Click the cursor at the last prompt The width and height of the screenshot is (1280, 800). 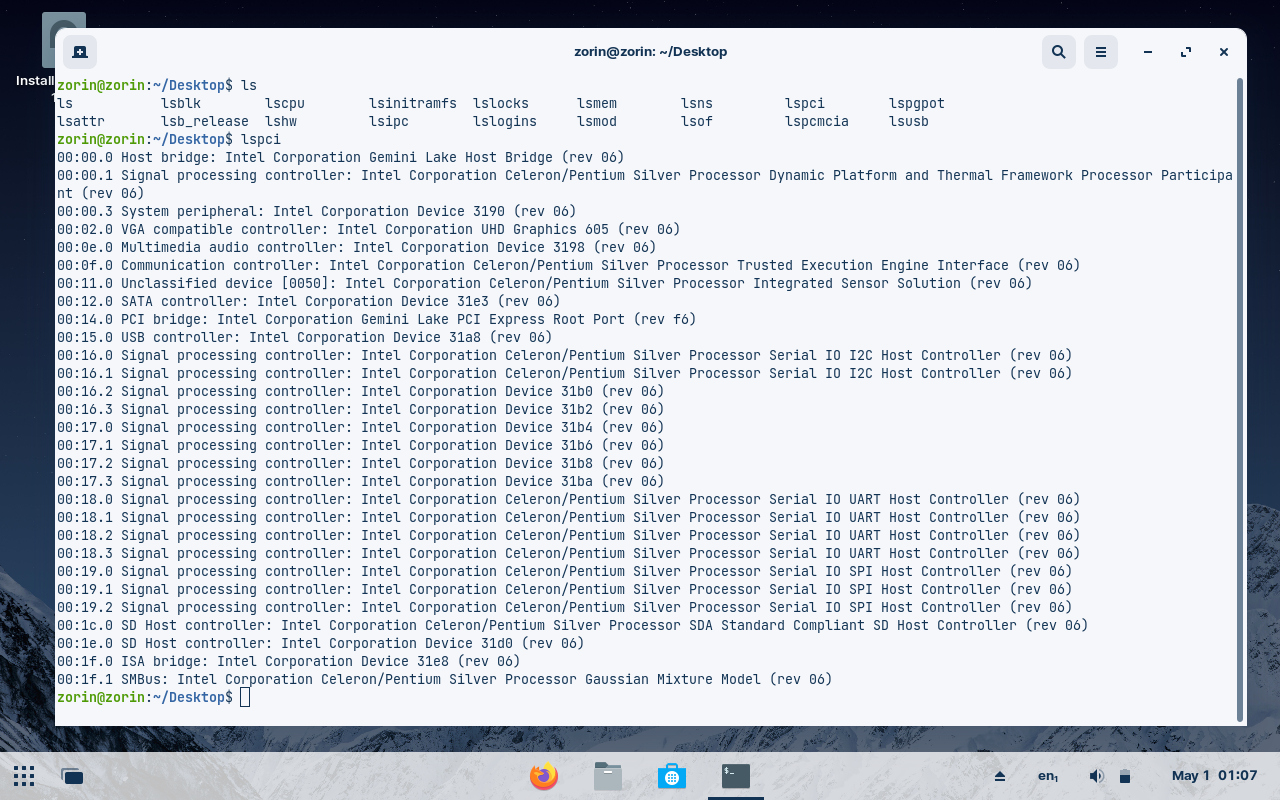[245, 697]
